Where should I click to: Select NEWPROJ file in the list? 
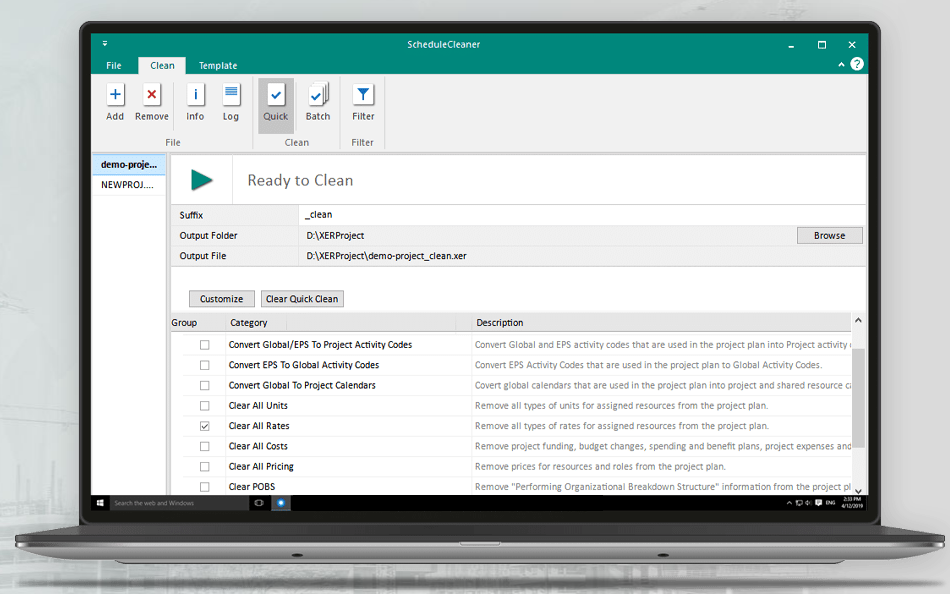(x=128, y=185)
